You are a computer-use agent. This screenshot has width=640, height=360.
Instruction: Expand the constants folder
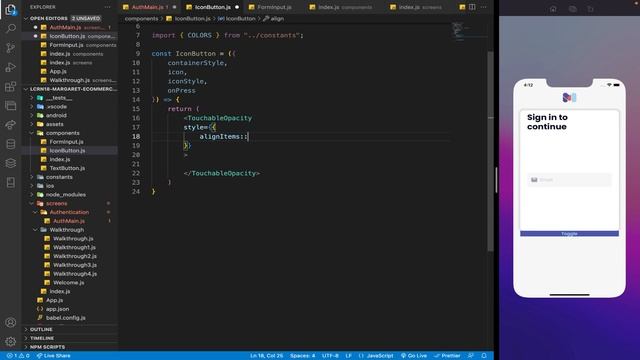tap(59, 177)
